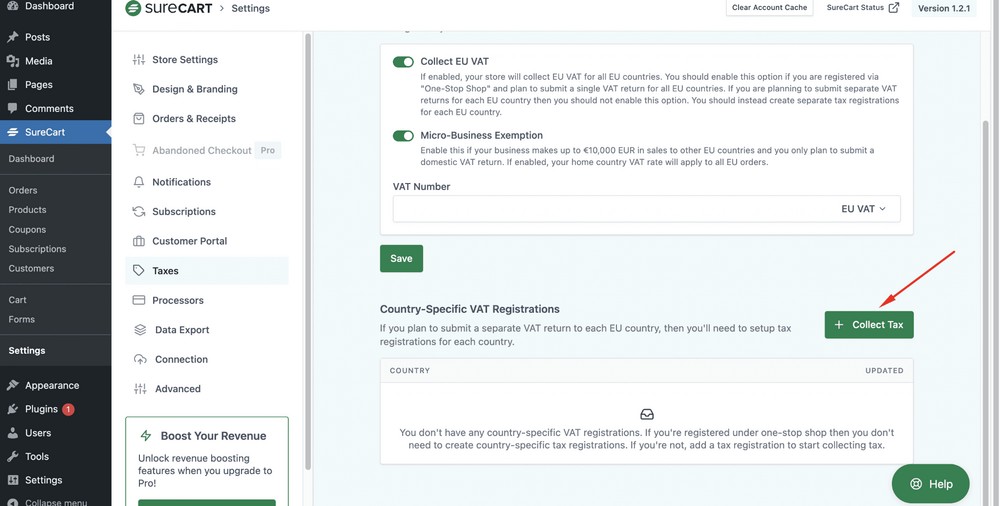Click the Orders & Receipts bag icon

point(139,119)
